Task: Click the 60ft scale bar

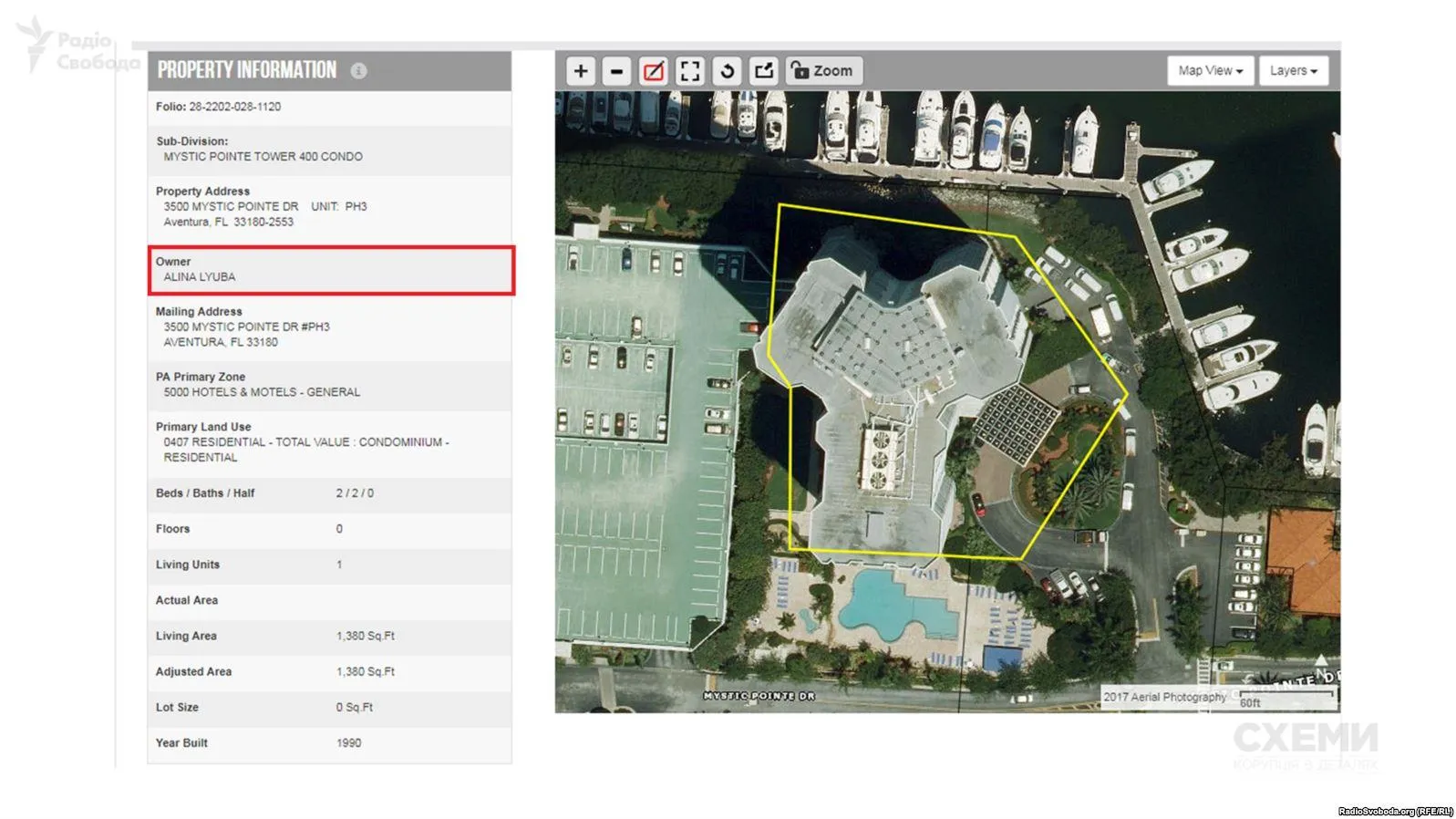Action: point(1286,700)
